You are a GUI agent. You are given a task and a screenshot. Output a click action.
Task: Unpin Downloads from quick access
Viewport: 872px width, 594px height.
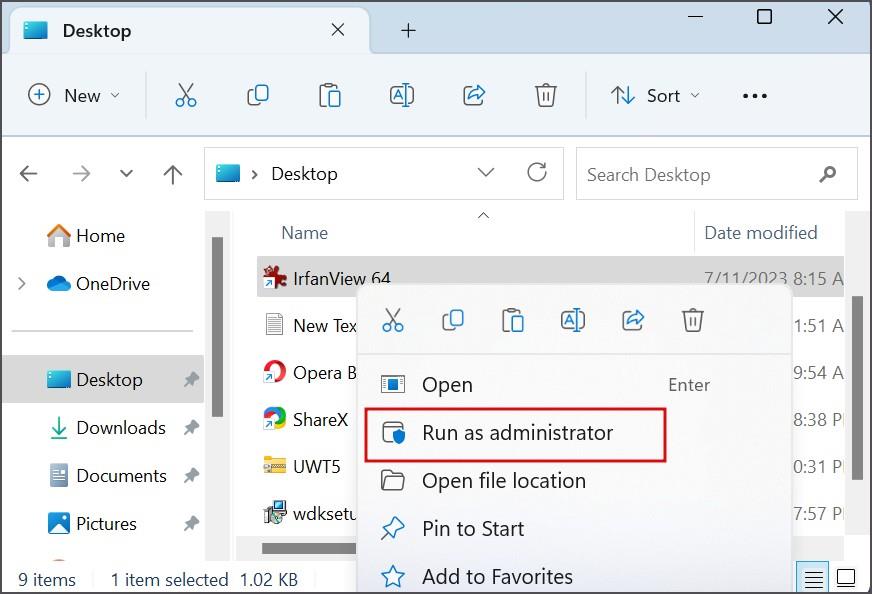[x=191, y=428]
